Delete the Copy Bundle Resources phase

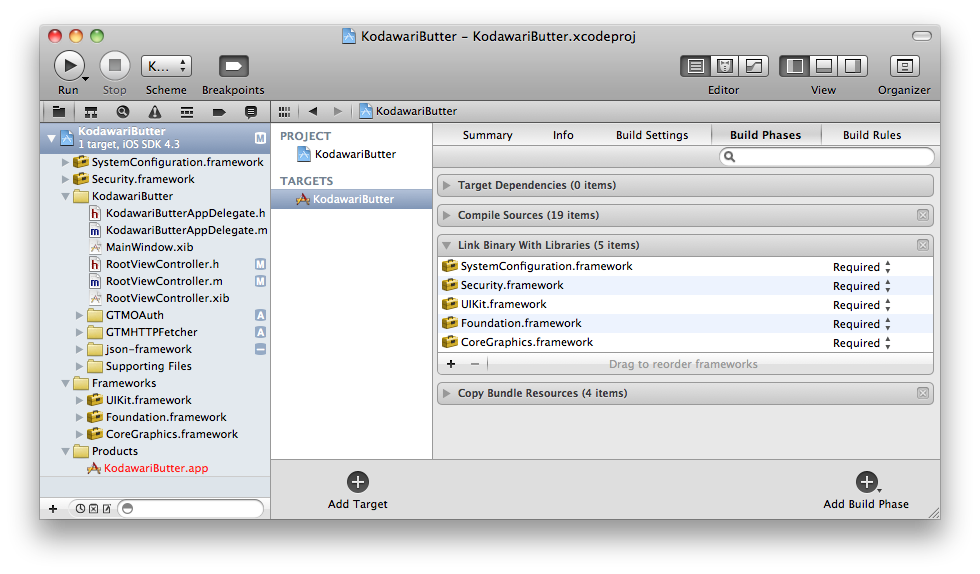point(922,393)
